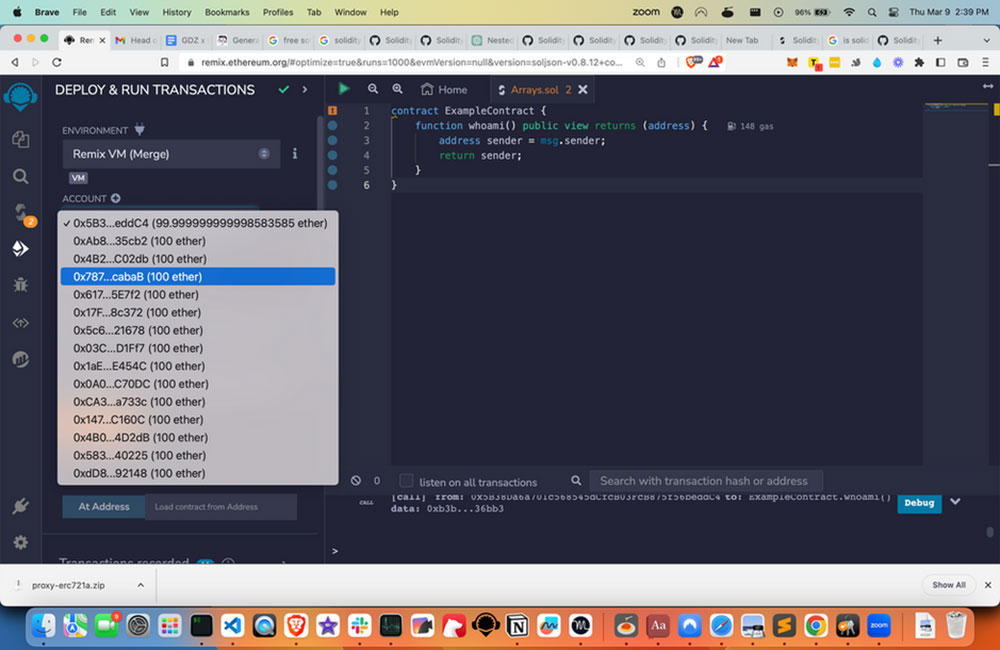This screenshot has width=1000, height=650.
Task: Open the Debugger bug icon in sidebar
Action: coord(20,284)
